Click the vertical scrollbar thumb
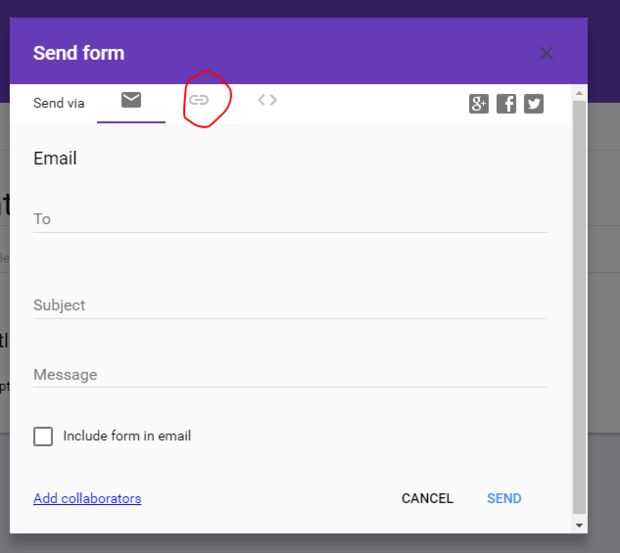The width and height of the screenshot is (620, 553). click(x=579, y=308)
